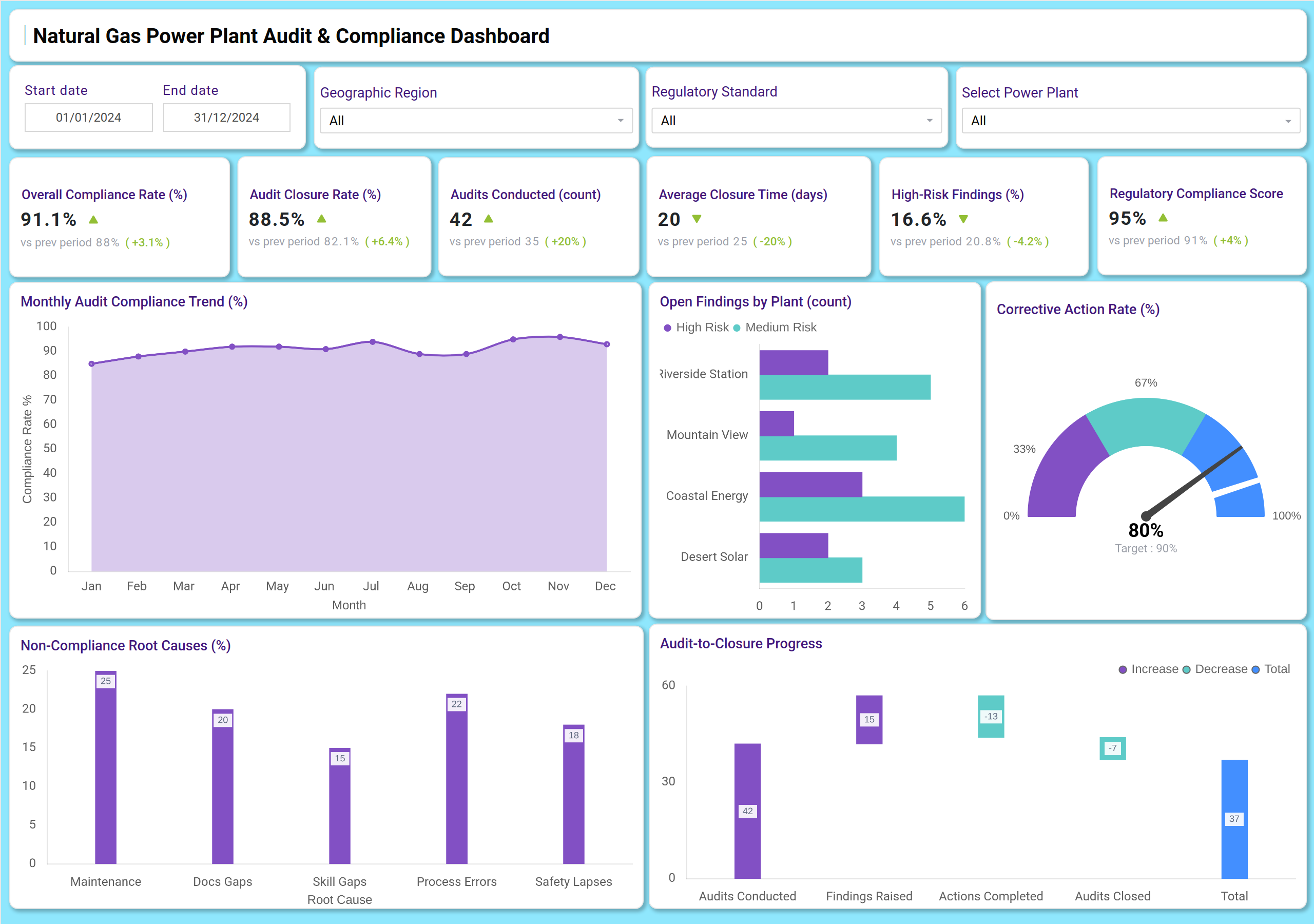The width and height of the screenshot is (1314, 924).
Task: Click the Coastal Energy Medium Risk bar
Action: pos(862,509)
